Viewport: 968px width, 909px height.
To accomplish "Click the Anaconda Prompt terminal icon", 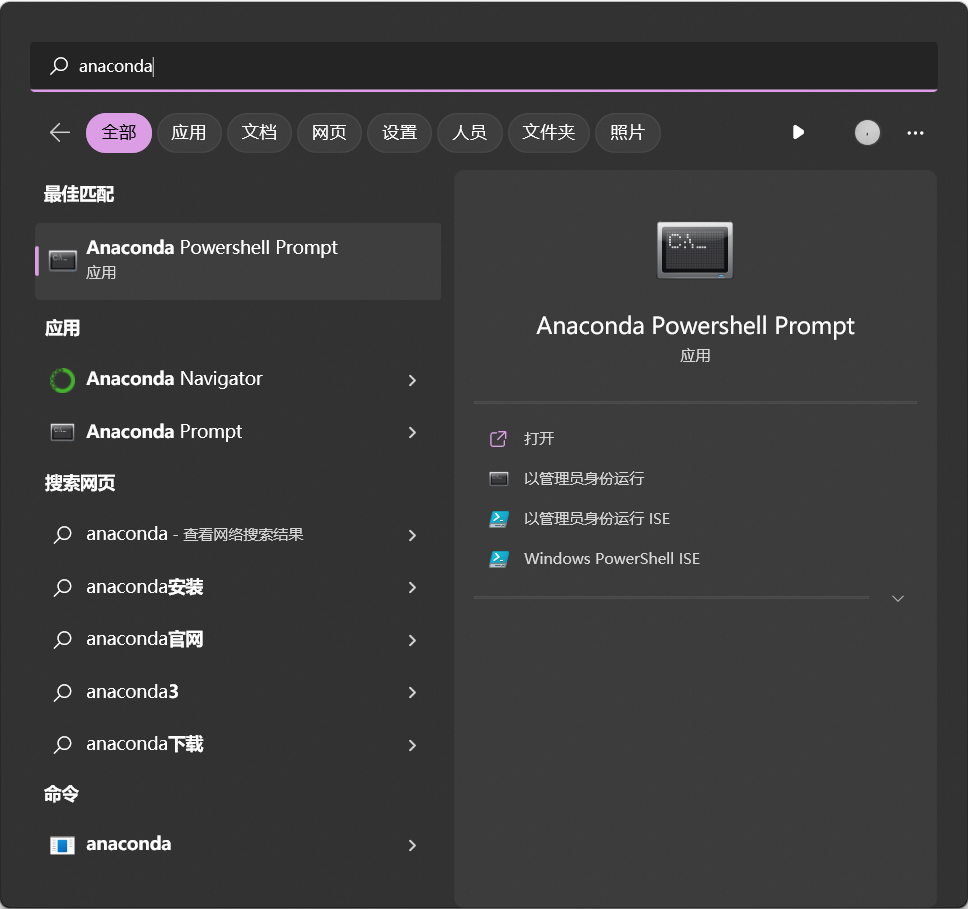I will point(62,432).
